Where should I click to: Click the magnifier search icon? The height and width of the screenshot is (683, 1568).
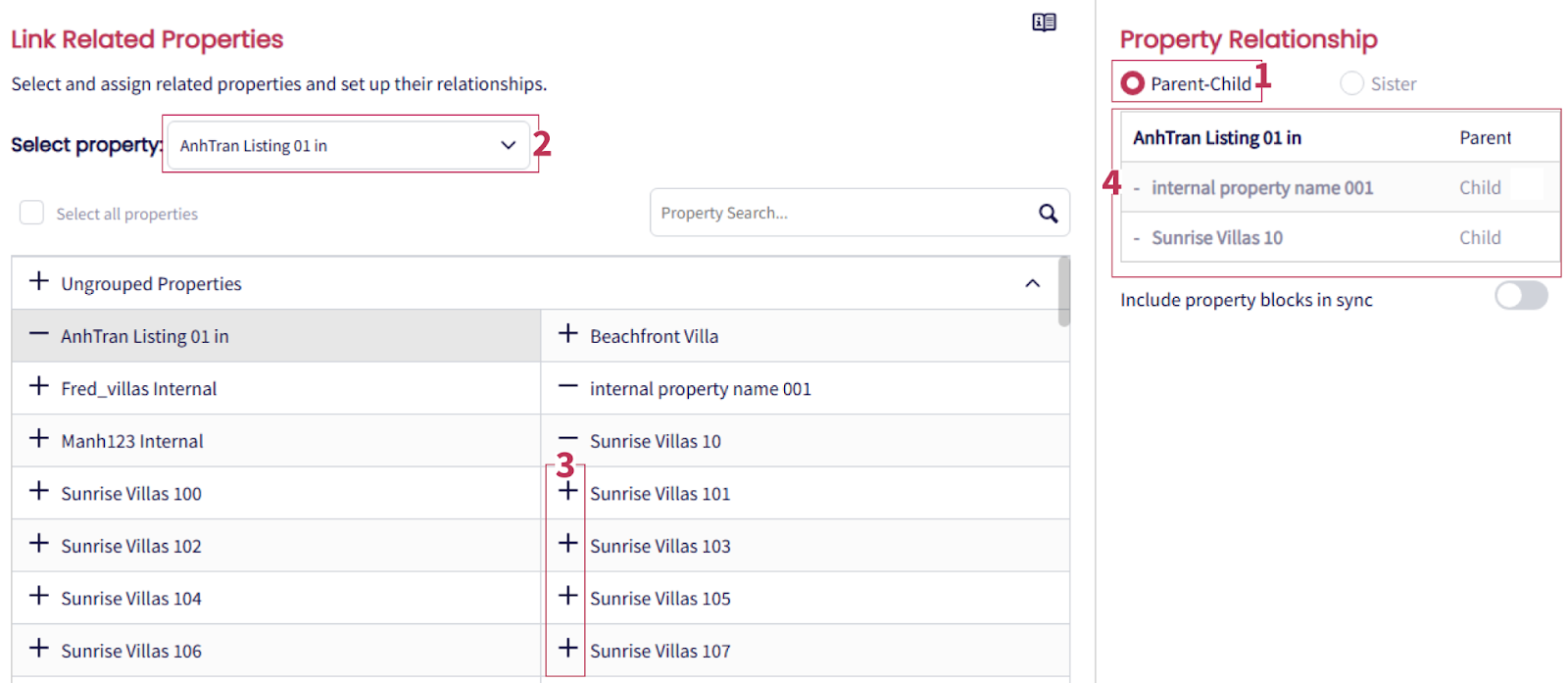pos(1048,214)
